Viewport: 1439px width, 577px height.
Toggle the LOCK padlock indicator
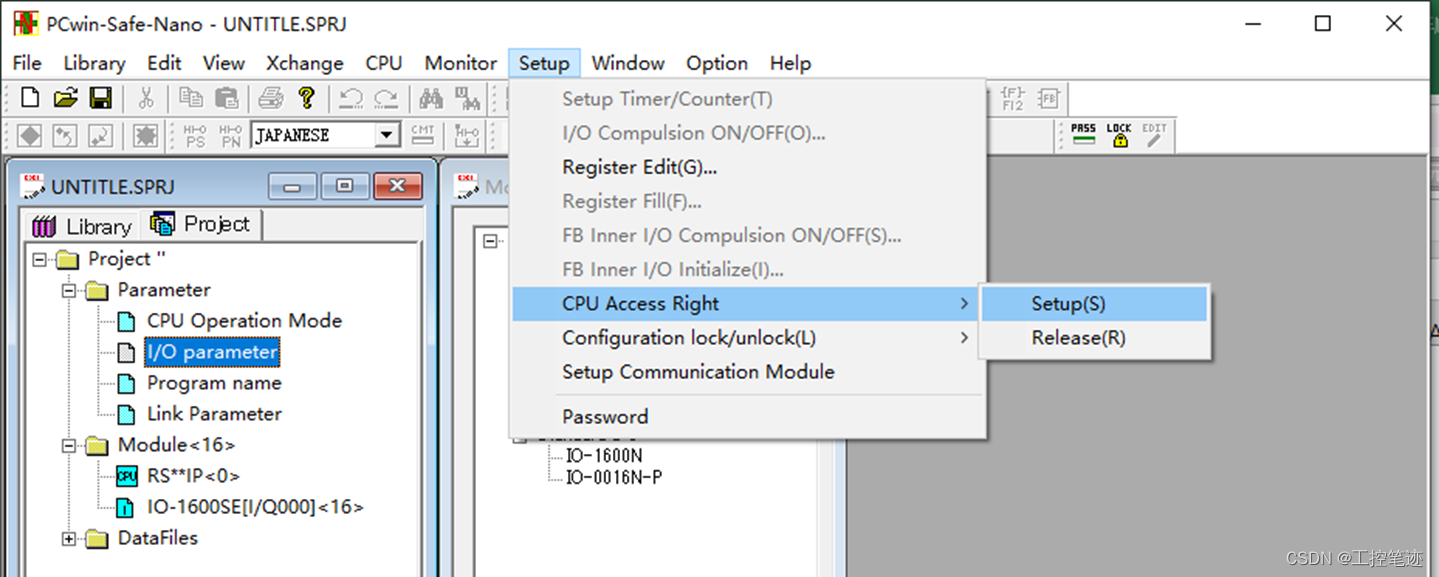click(x=1119, y=135)
